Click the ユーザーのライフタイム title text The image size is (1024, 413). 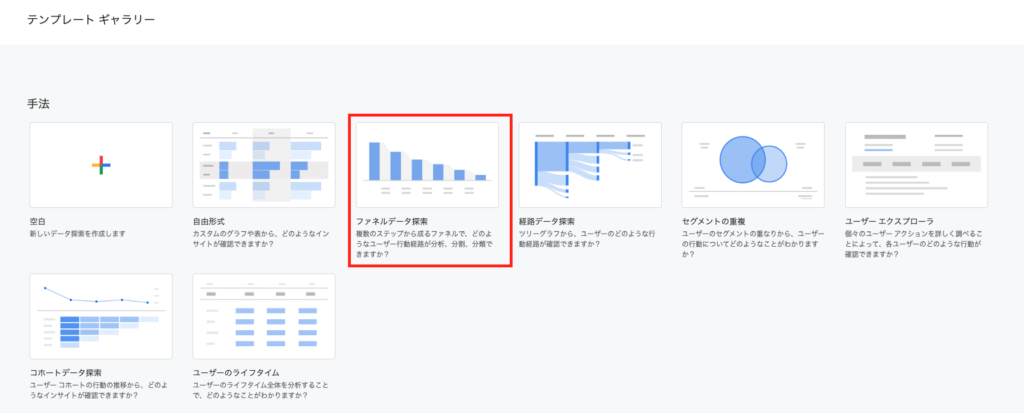(x=236, y=372)
